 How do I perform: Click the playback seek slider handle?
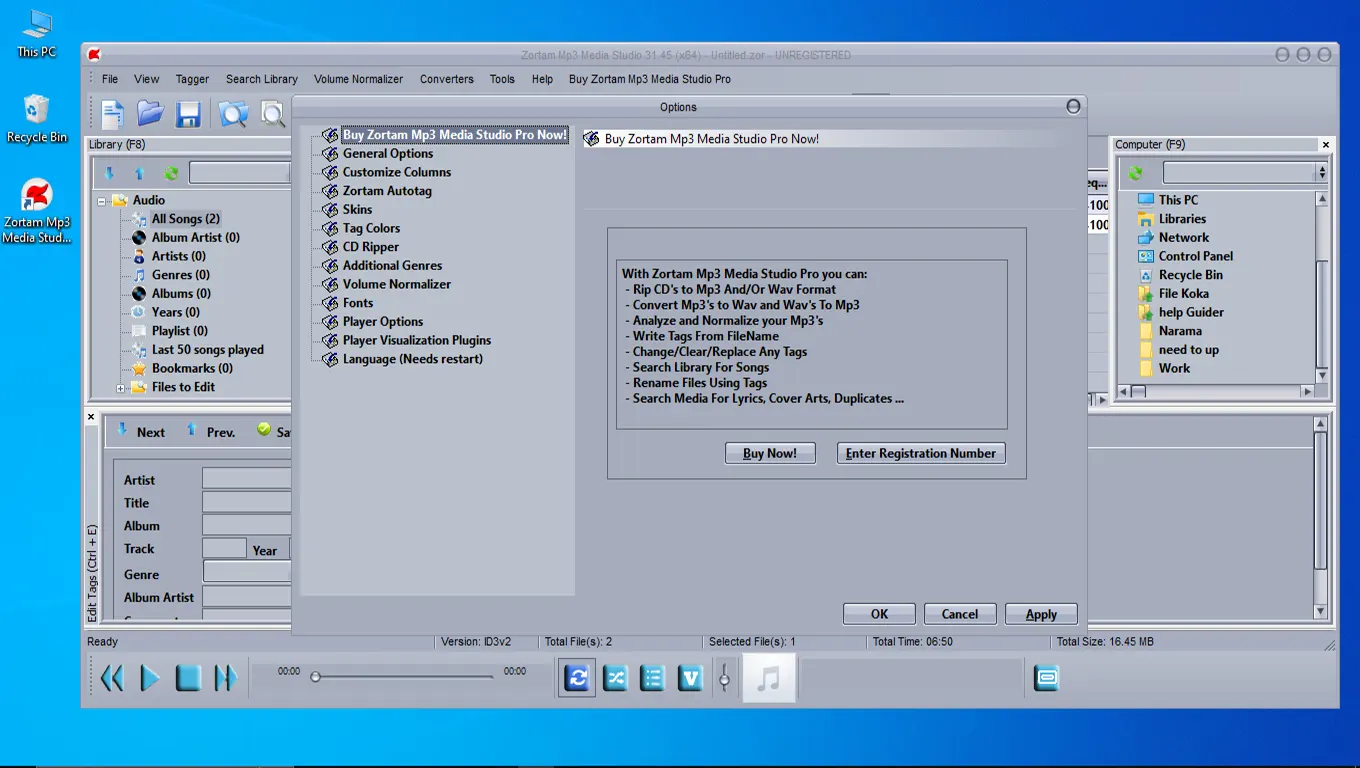(x=315, y=677)
